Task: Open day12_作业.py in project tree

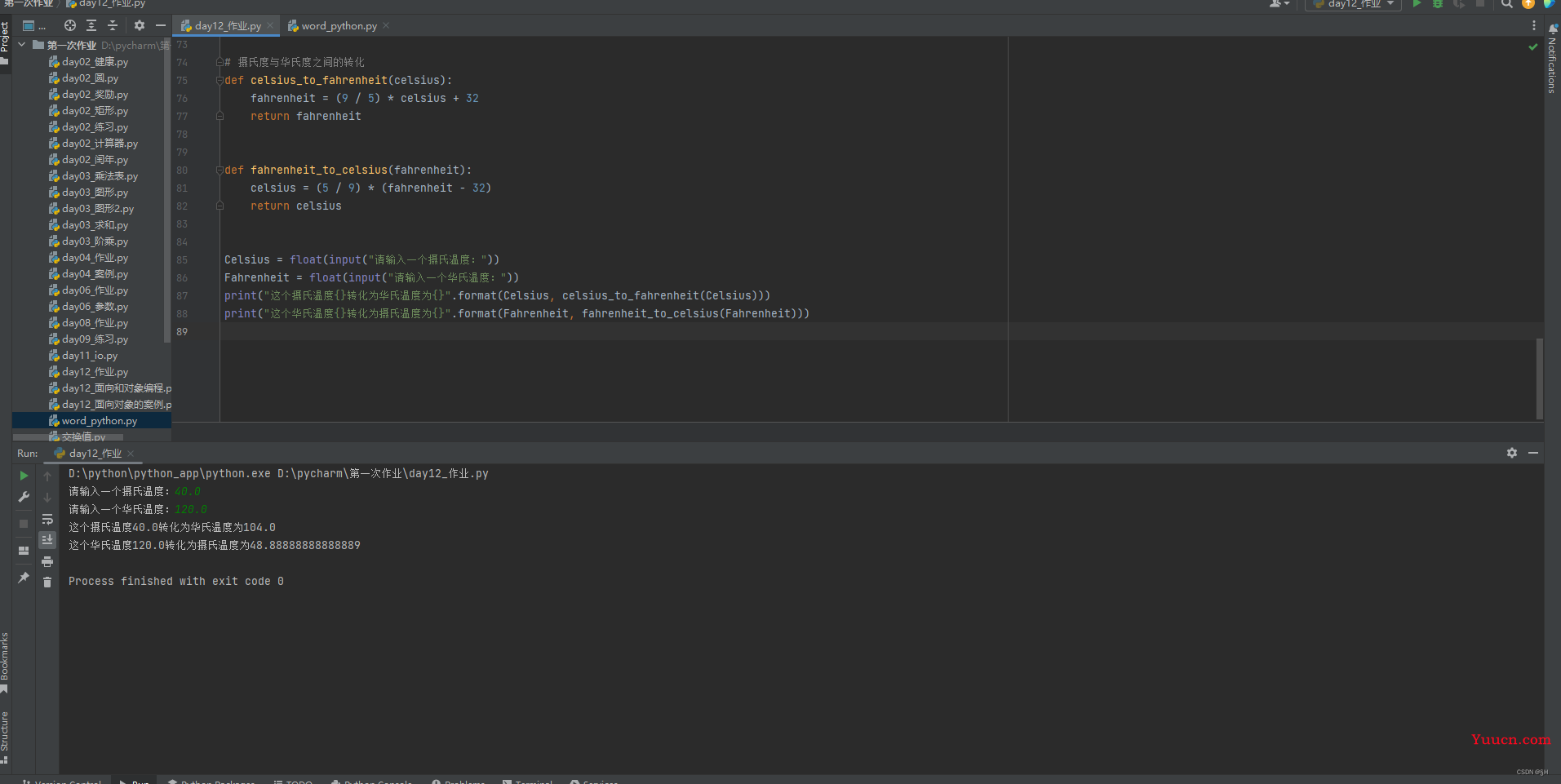Action: [x=88, y=372]
